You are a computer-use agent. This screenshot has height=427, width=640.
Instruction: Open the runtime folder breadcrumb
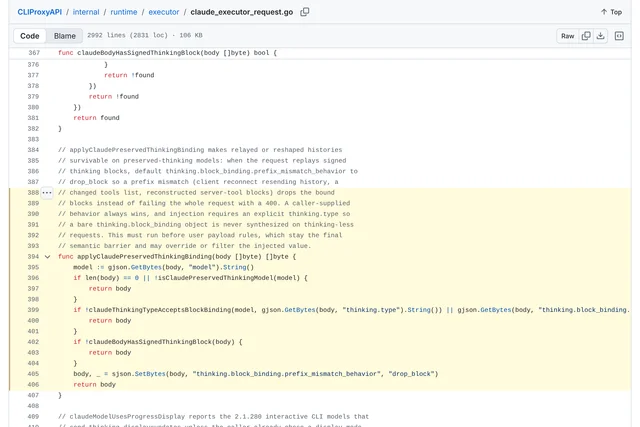tap(124, 12)
